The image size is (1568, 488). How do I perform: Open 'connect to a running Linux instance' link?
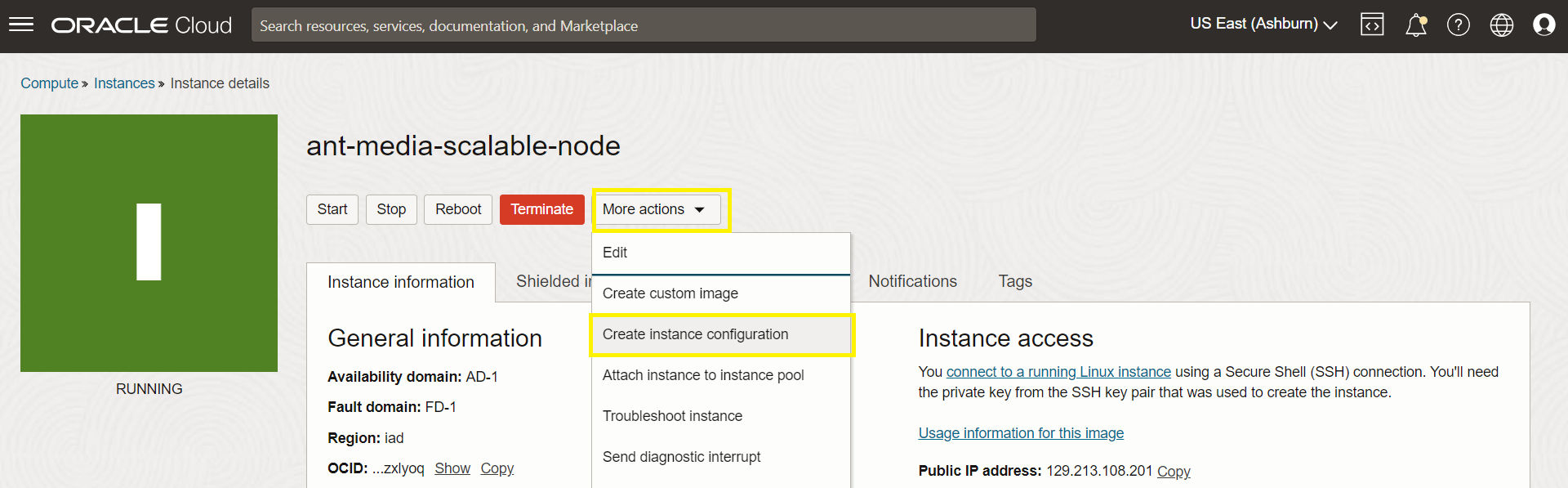[x=1058, y=372]
